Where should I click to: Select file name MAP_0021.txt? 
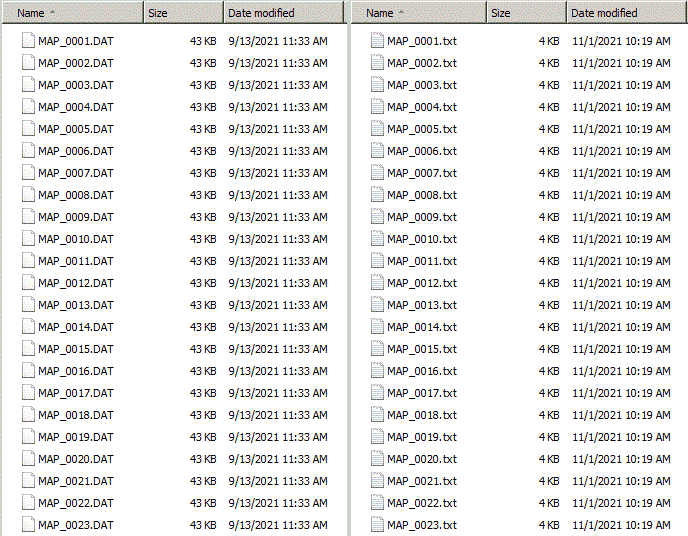[x=422, y=481]
